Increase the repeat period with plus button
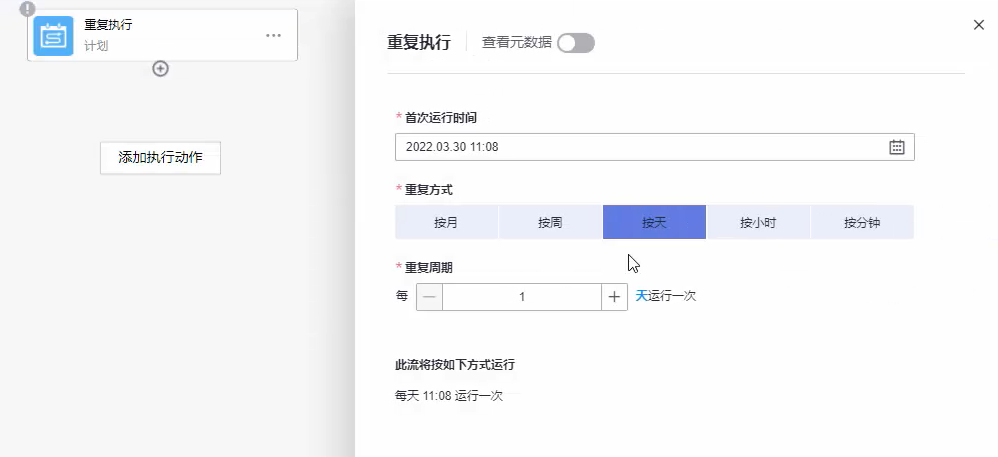Image resolution: width=998 pixels, height=457 pixels. [614, 297]
